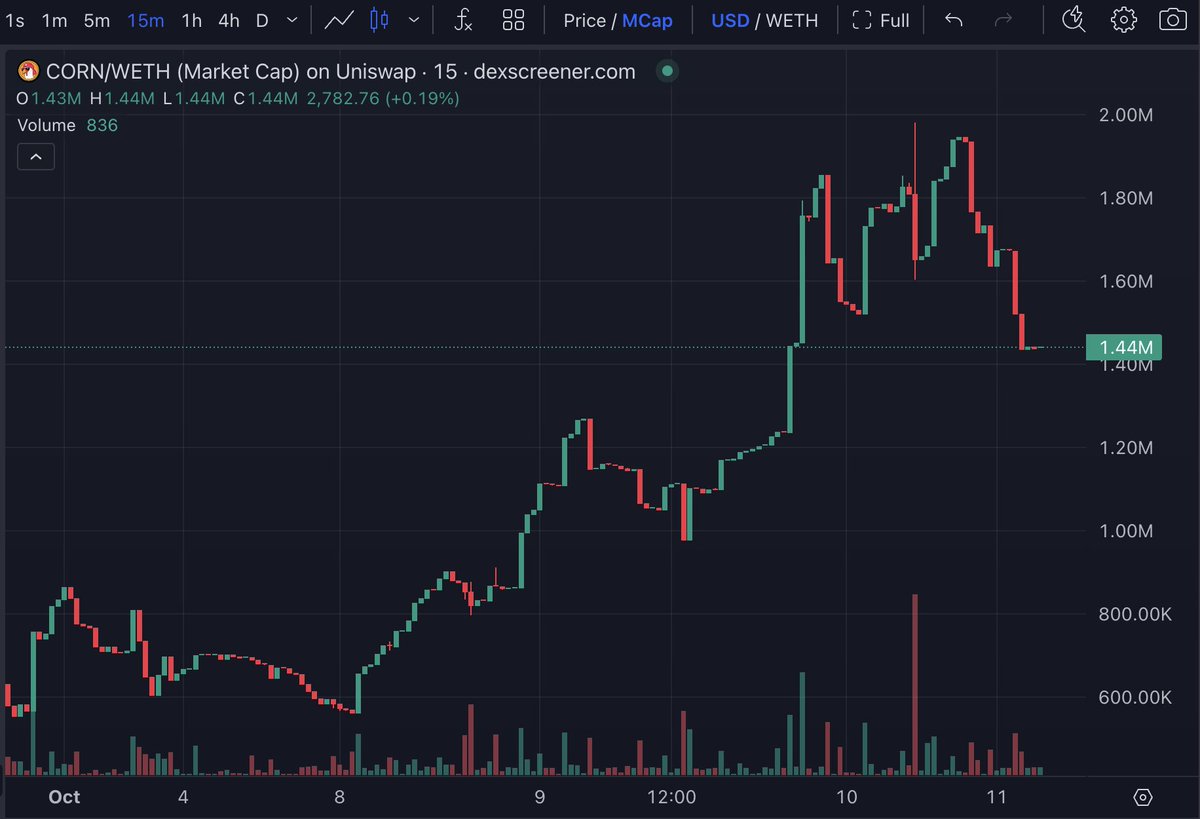Click the Volume indicator label
Image resolution: width=1200 pixels, height=819 pixels.
pos(47,125)
